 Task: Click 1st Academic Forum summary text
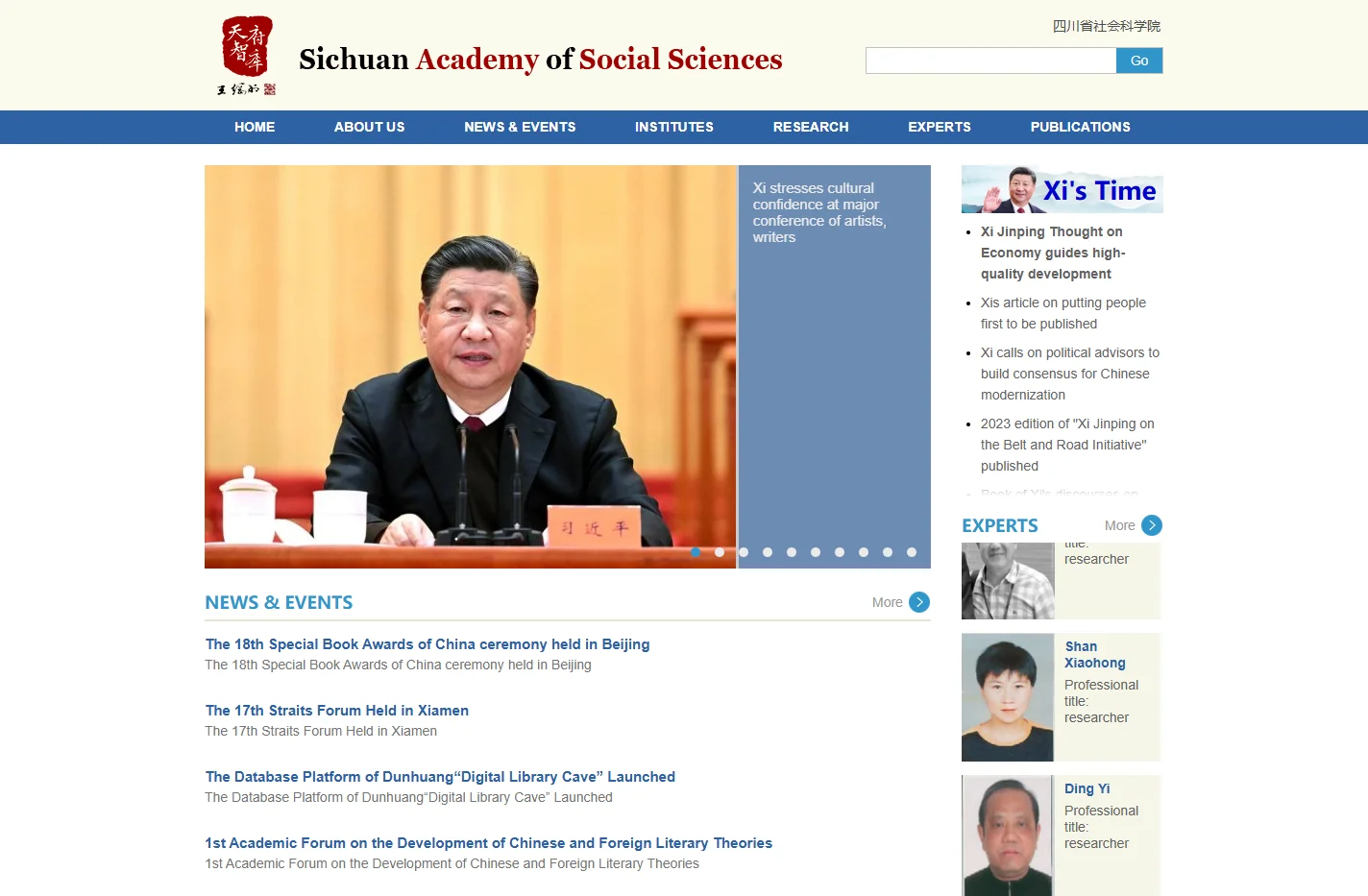[452, 863]
